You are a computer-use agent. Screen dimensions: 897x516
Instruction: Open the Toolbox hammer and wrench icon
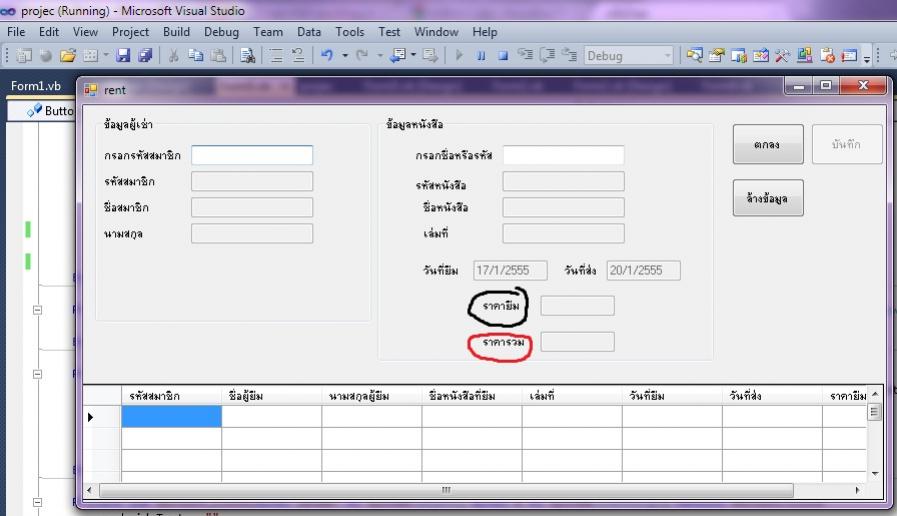[x=782, y=55]
